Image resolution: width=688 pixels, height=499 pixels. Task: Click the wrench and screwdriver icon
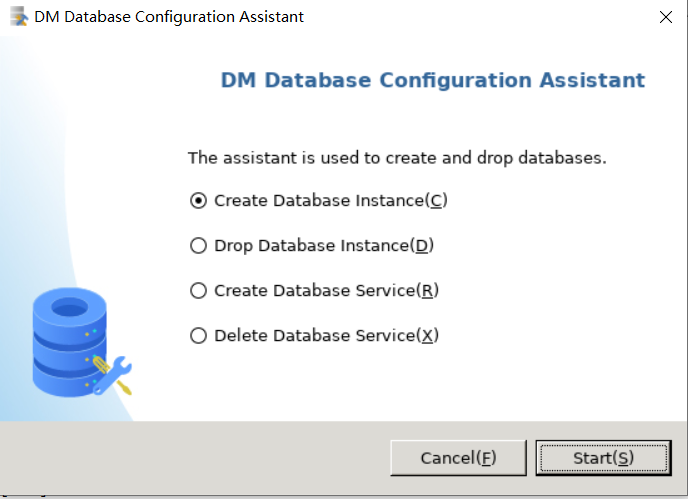(x=113, y=375)
